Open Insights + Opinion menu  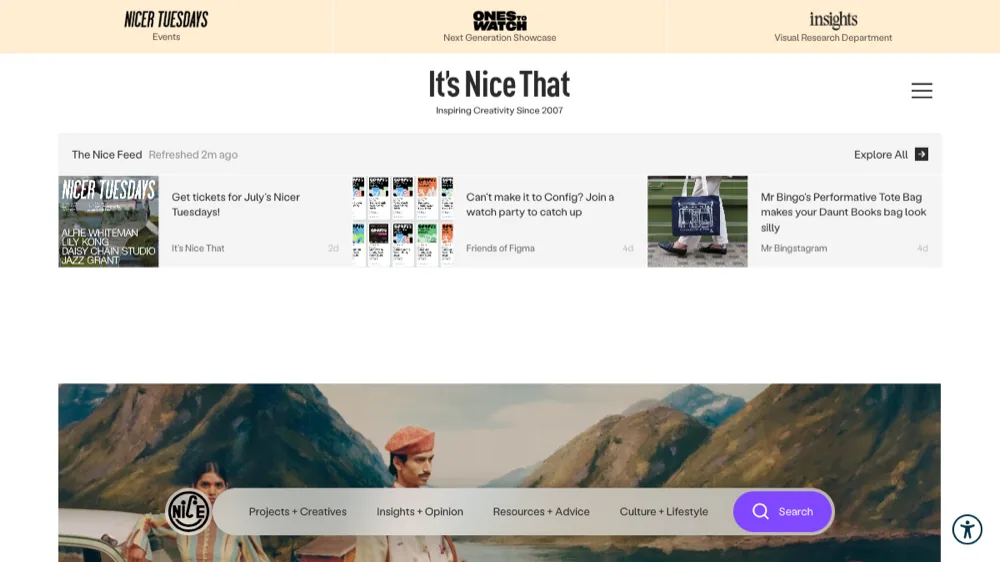[420, 512]
